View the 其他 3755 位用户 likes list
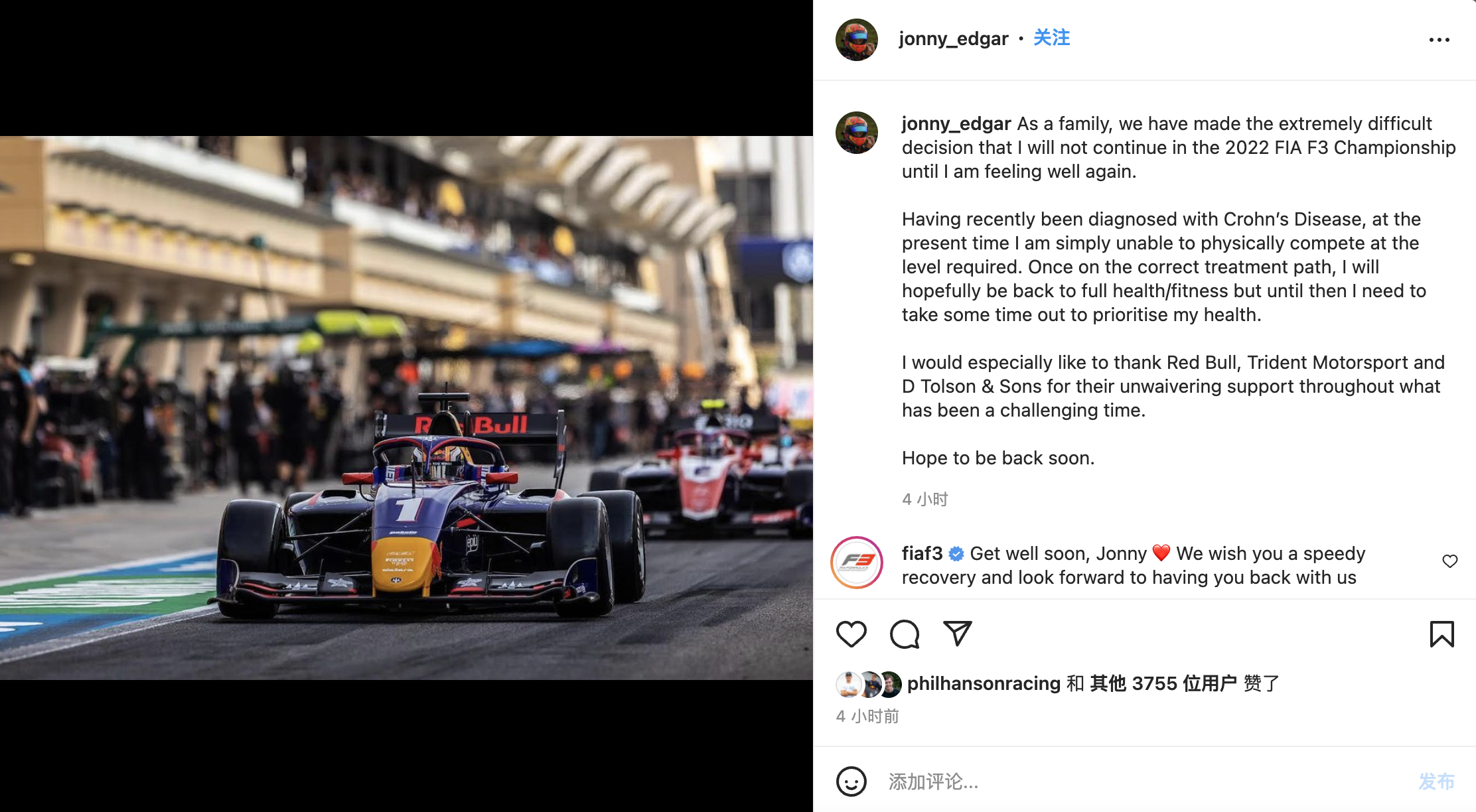 coord(1163,683)
